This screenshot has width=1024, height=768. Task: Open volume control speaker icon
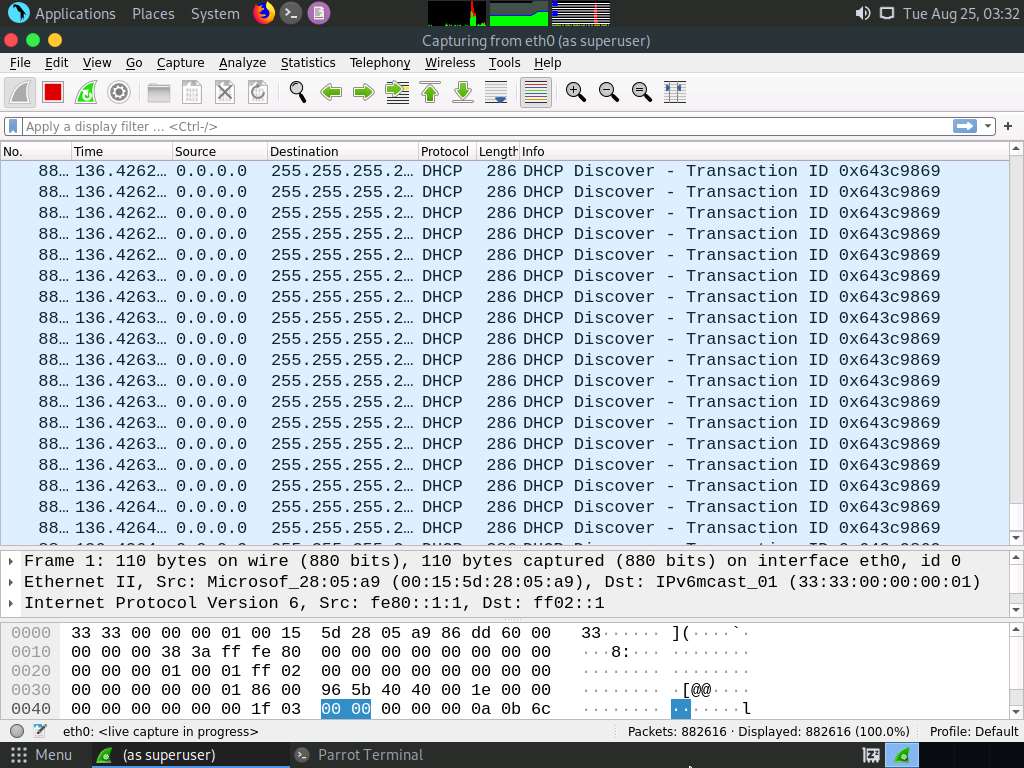(863, 13)
